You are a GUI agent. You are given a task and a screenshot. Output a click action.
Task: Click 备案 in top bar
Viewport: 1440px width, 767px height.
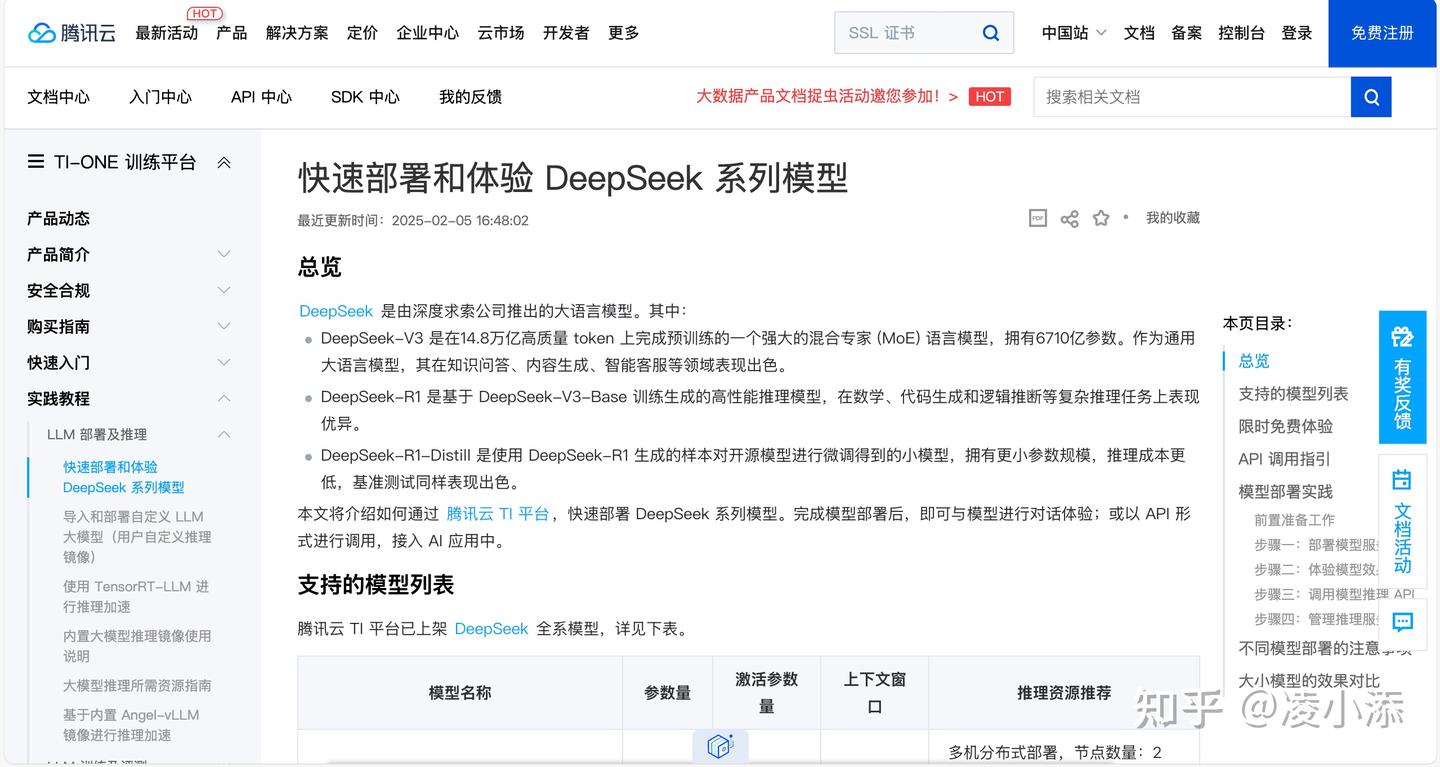[1186, 33]
